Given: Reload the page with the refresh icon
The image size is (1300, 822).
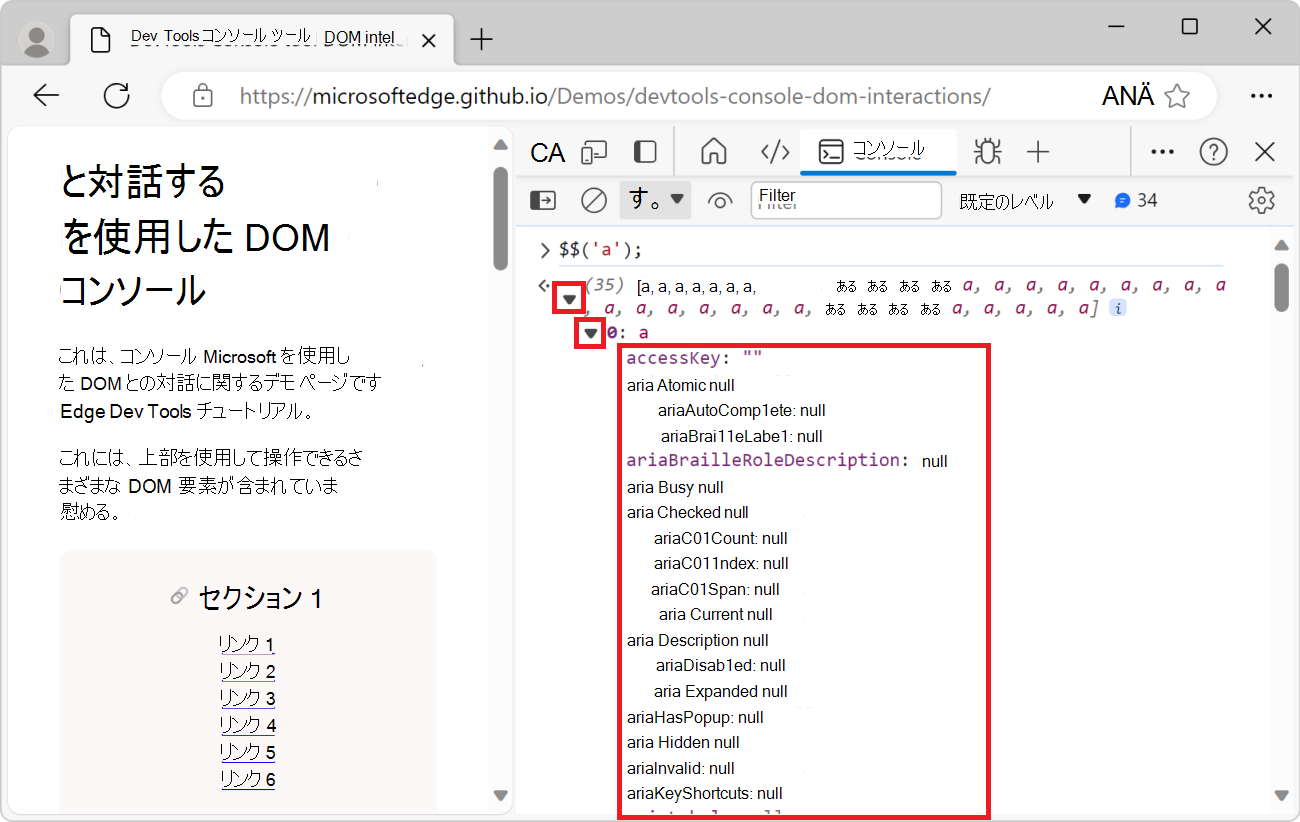Looking at the screenshot, I should 117,96.
